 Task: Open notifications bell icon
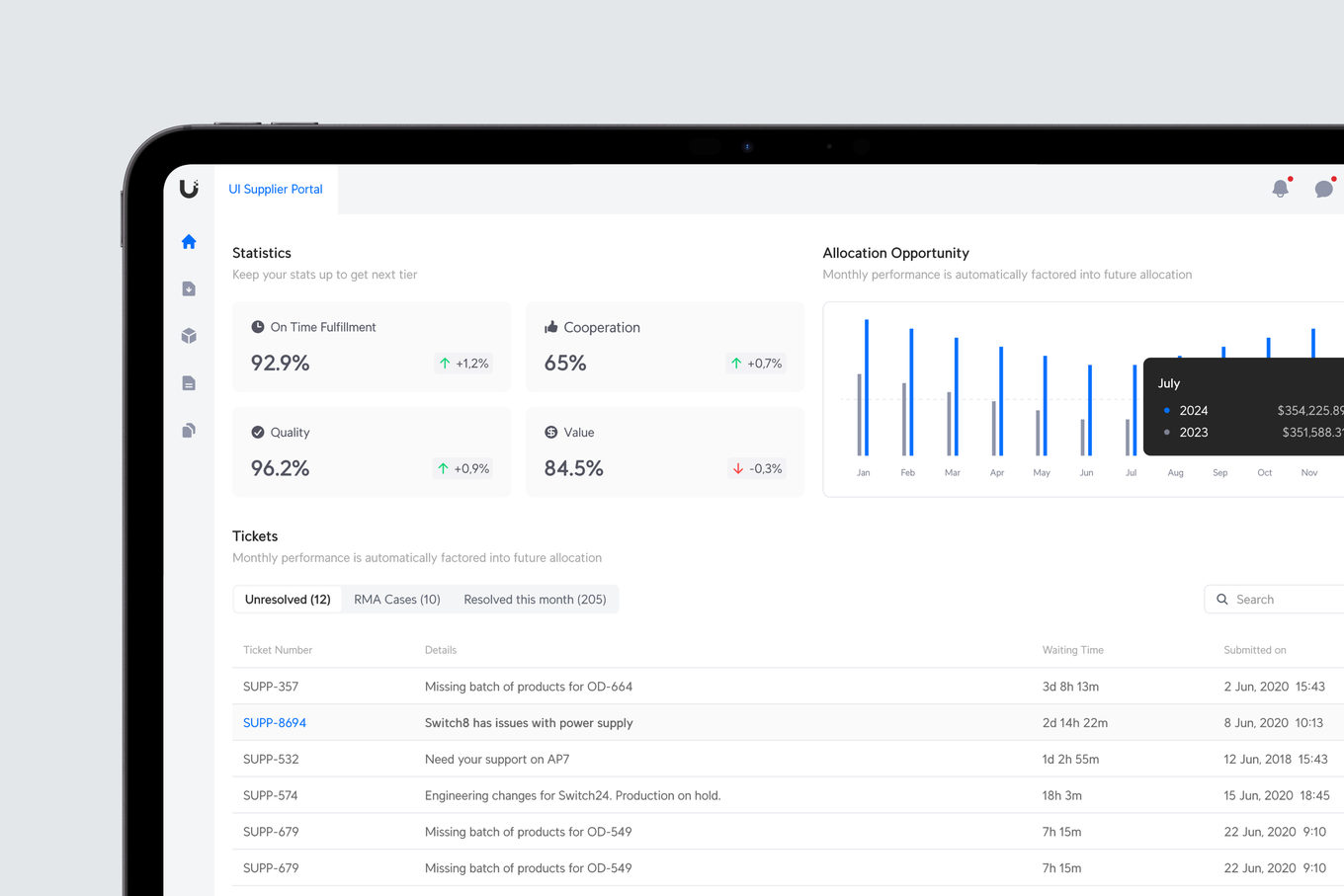click(x=1281, y=188)
